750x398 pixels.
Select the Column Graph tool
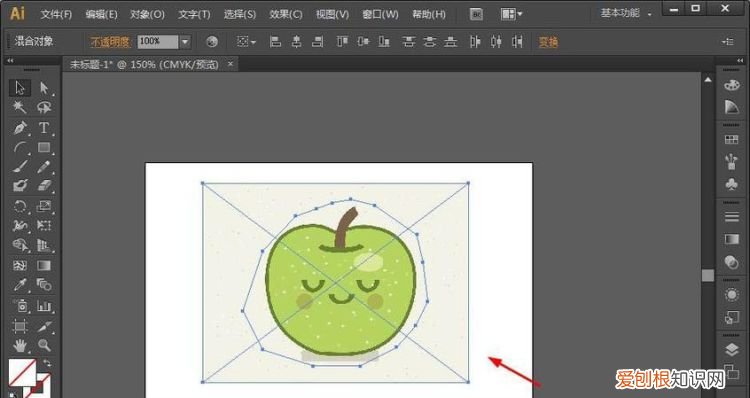coord(44,306)
